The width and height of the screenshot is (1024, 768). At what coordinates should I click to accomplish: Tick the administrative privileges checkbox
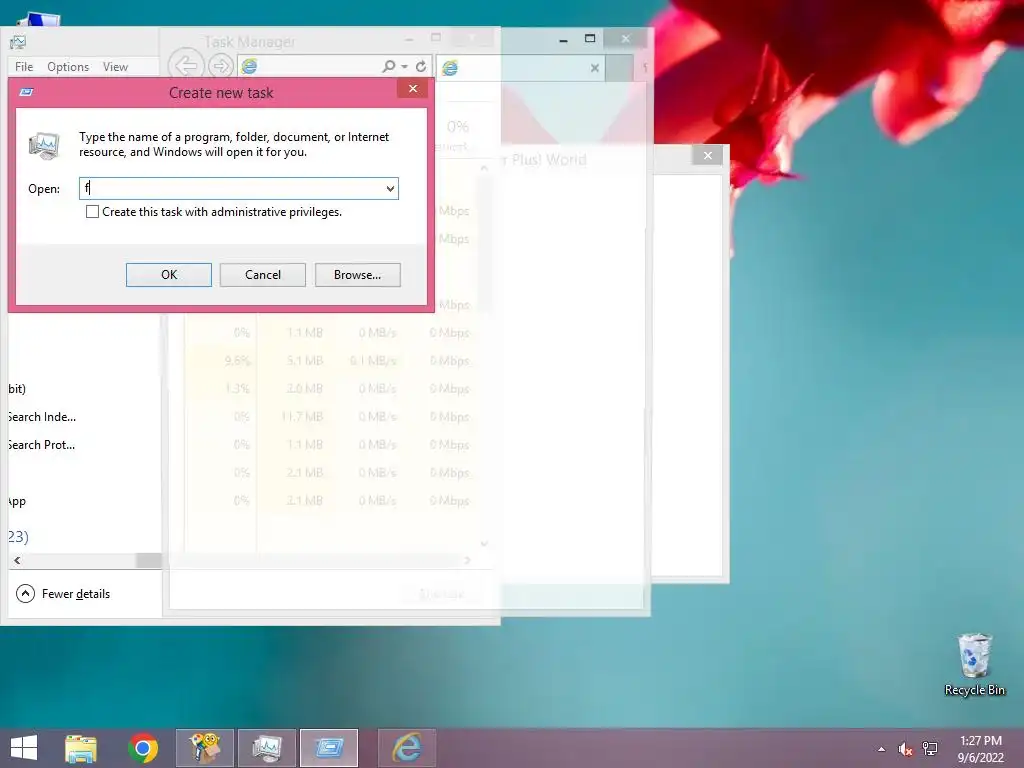[x=92, y=212]
